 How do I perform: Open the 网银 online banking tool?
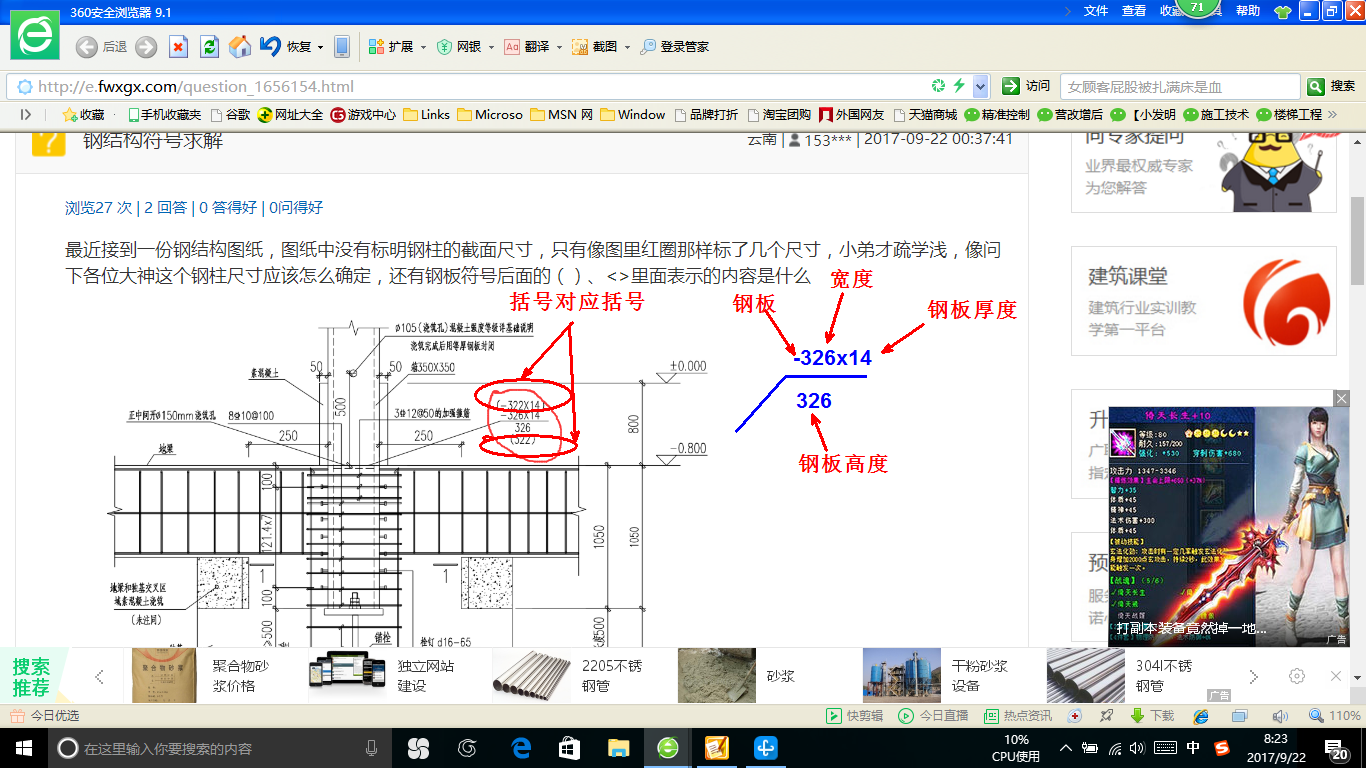(x=460, y=47)
